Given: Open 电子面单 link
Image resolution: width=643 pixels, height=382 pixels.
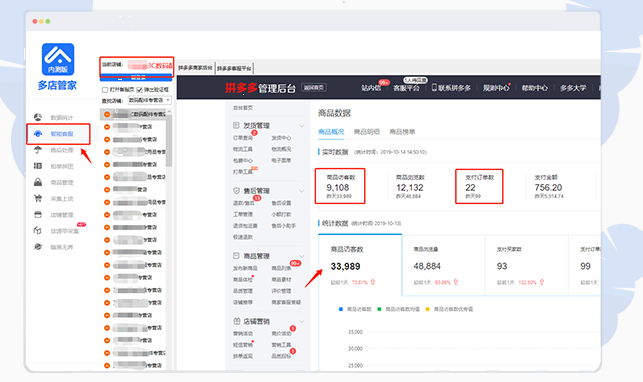Looking at the screenshot, I should 281,160.
